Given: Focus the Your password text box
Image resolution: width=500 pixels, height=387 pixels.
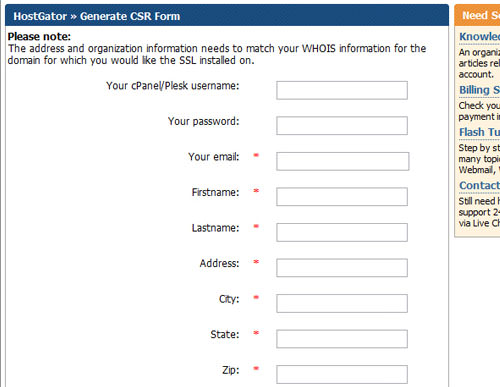Looking at the screenshot, I should (342, 125).
